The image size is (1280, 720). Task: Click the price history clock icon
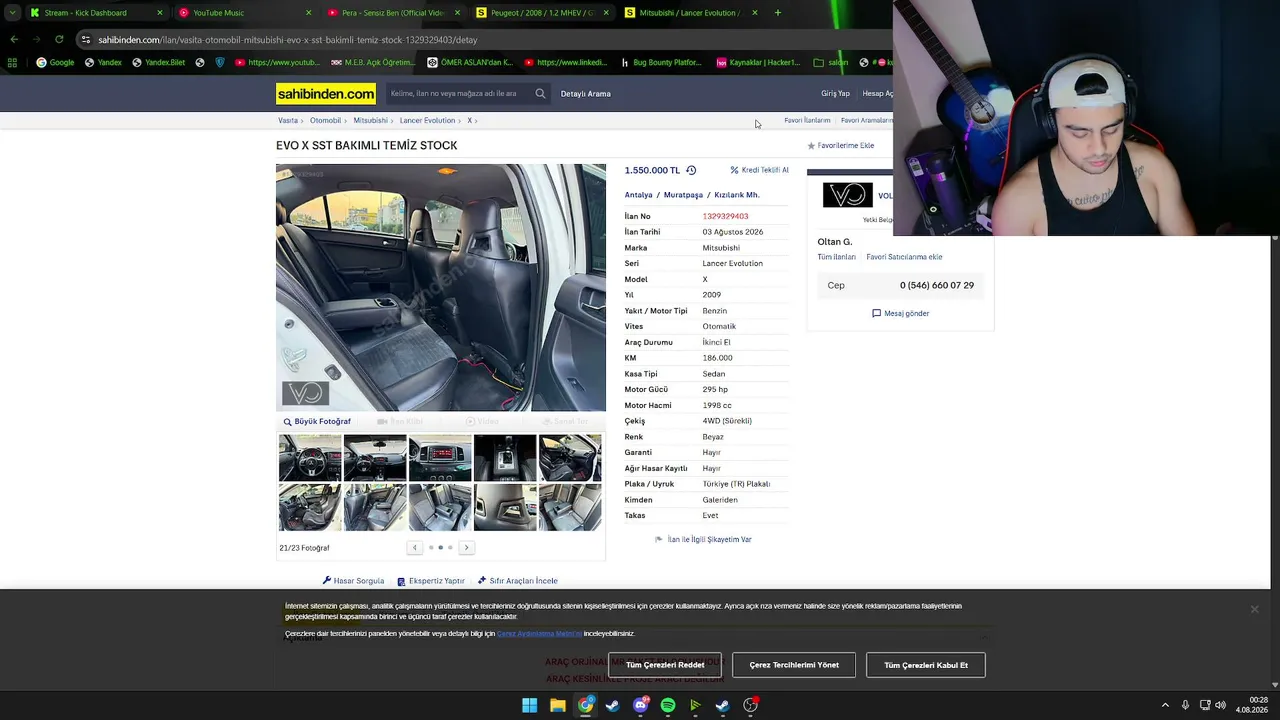(x=691, y=171)
